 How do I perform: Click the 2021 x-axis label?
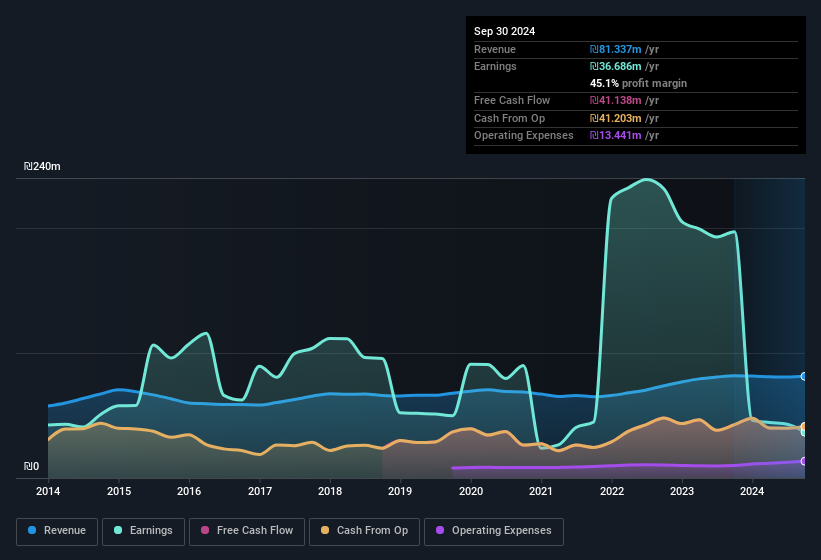pyautogui.click(x=541, y=491)
